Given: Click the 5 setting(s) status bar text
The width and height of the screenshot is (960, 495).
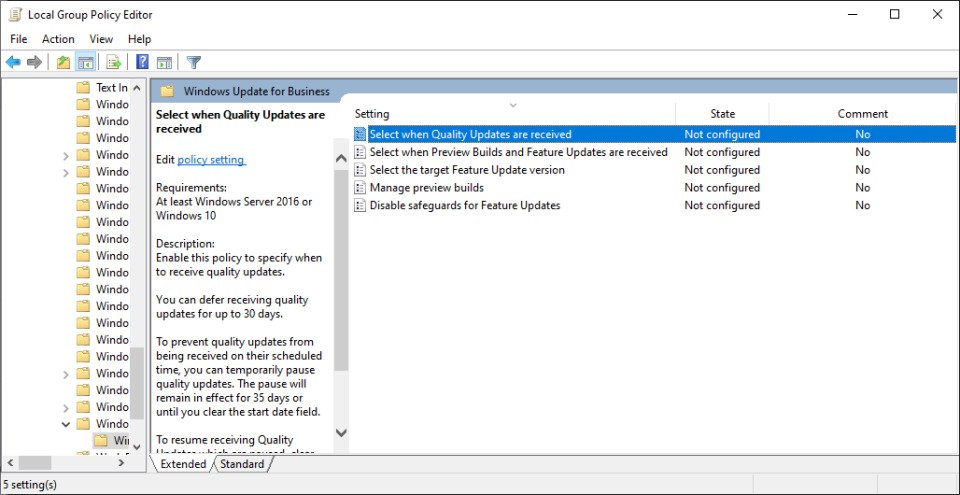Looking at the screenshot, I should pyautogui.click(x=30, y=485).
